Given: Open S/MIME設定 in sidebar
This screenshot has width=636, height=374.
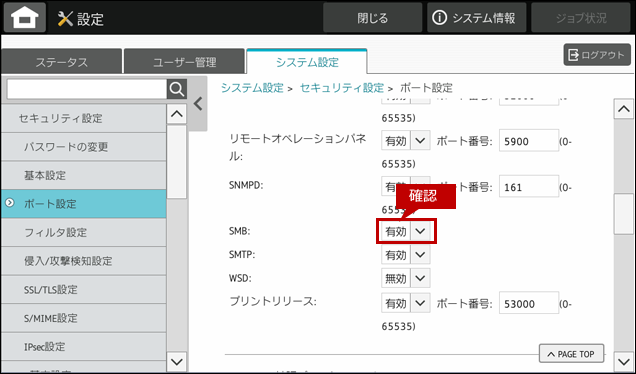Looking at the screenshot, I should point(84,318).
